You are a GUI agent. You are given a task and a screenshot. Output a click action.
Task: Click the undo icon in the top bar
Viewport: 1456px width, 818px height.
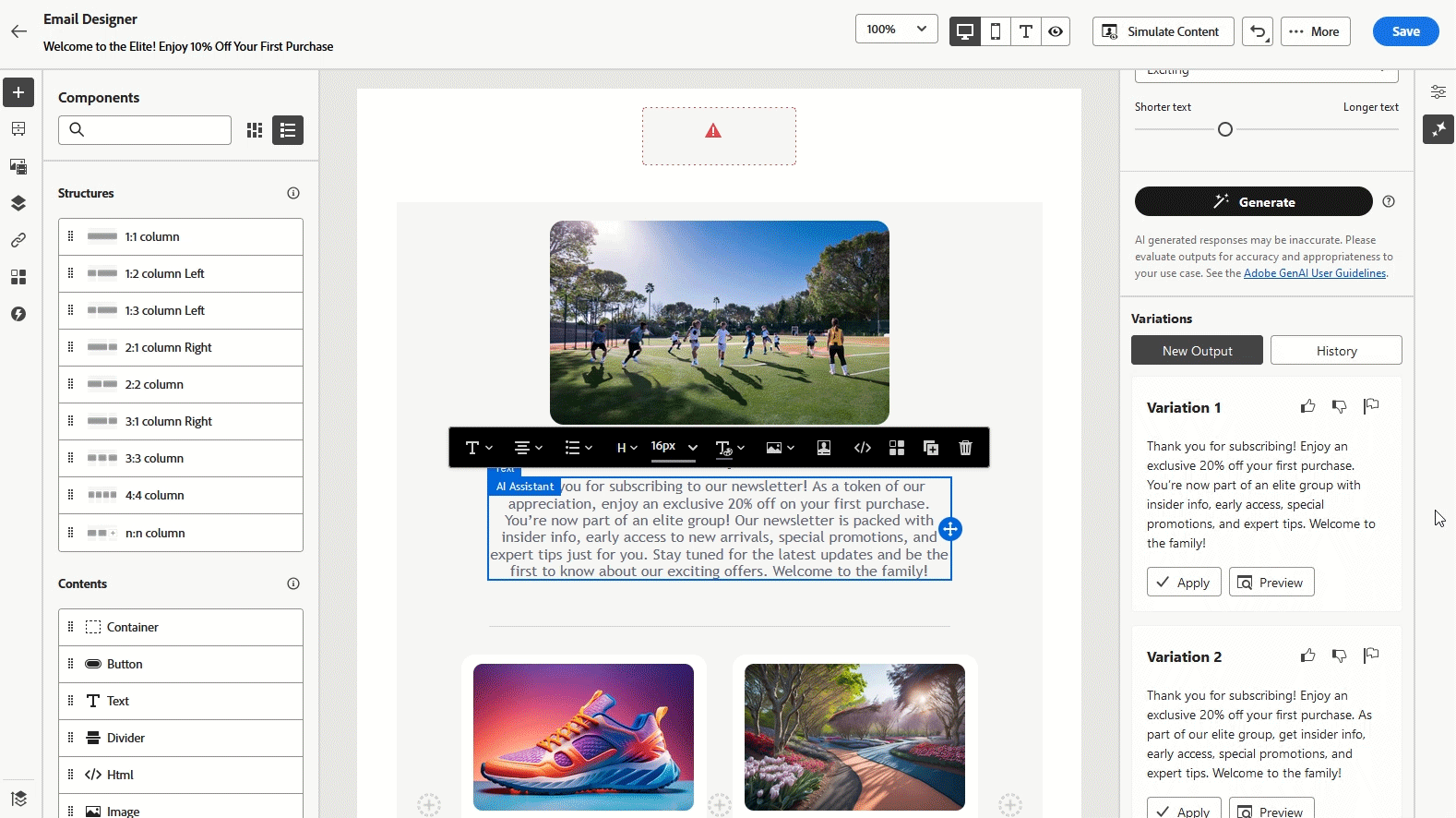coord(1258,31)
